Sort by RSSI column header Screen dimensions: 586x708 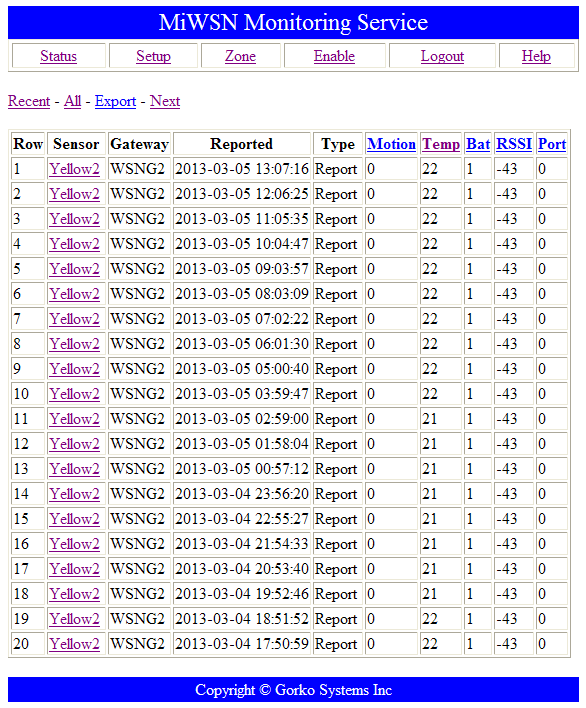click(514, 144)
